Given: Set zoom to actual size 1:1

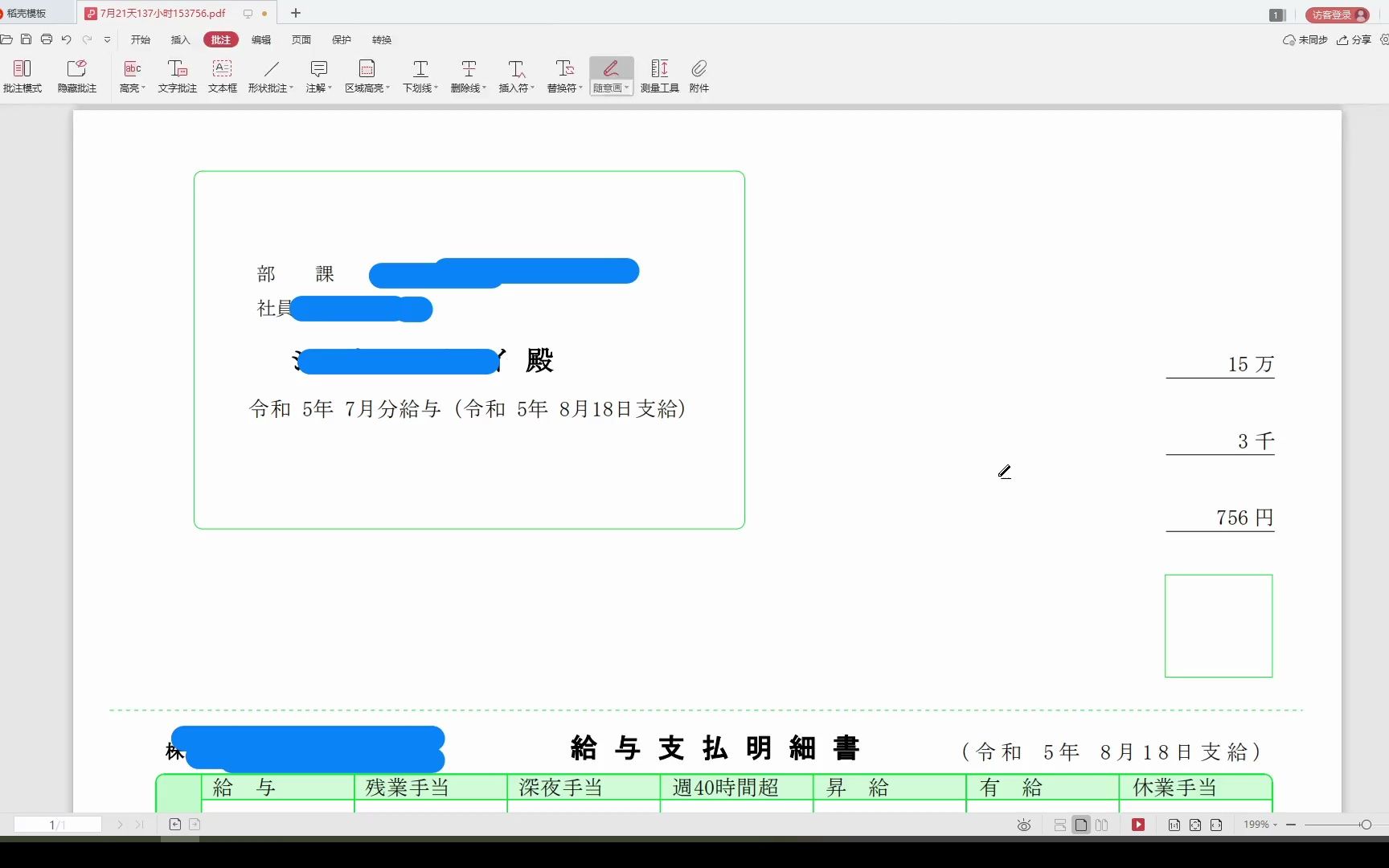Looking at the screenshot, I should tap(1174, 825).
